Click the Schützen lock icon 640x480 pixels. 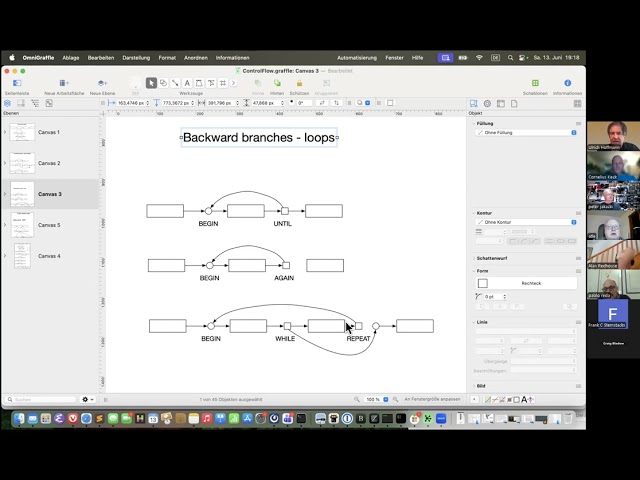click(299, 83)
